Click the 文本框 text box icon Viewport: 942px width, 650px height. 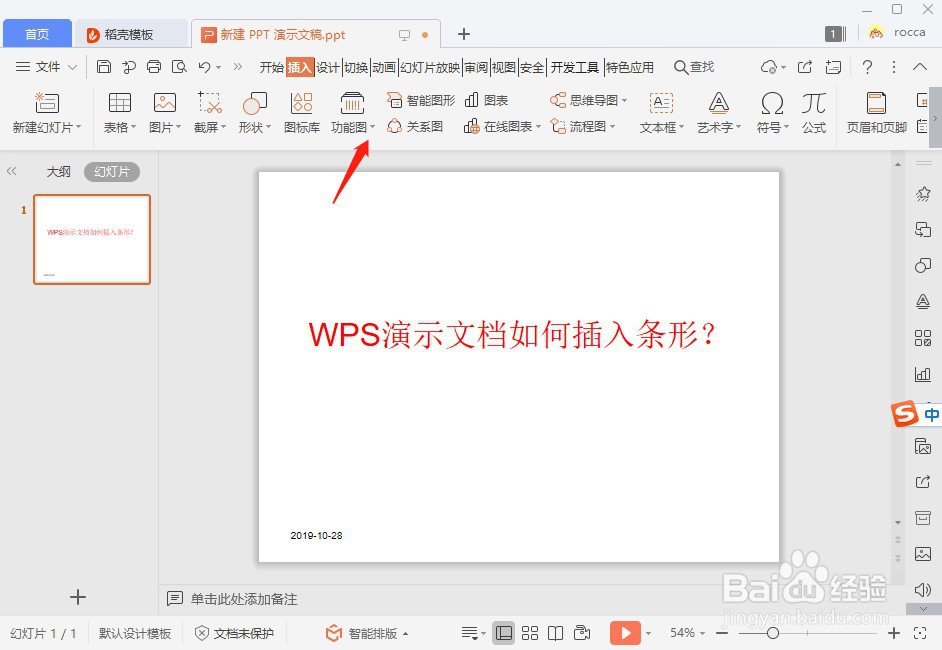661,103
